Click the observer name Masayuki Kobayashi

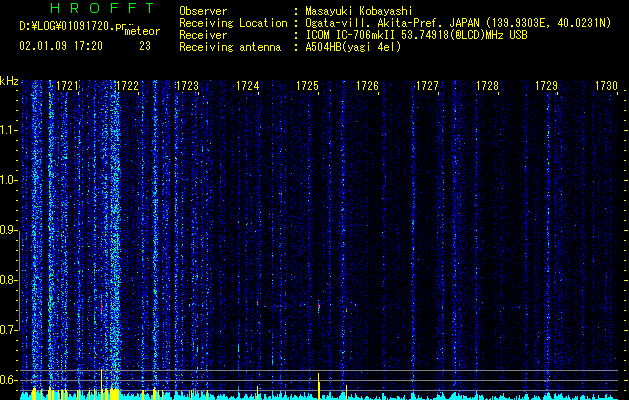point(359,11)
